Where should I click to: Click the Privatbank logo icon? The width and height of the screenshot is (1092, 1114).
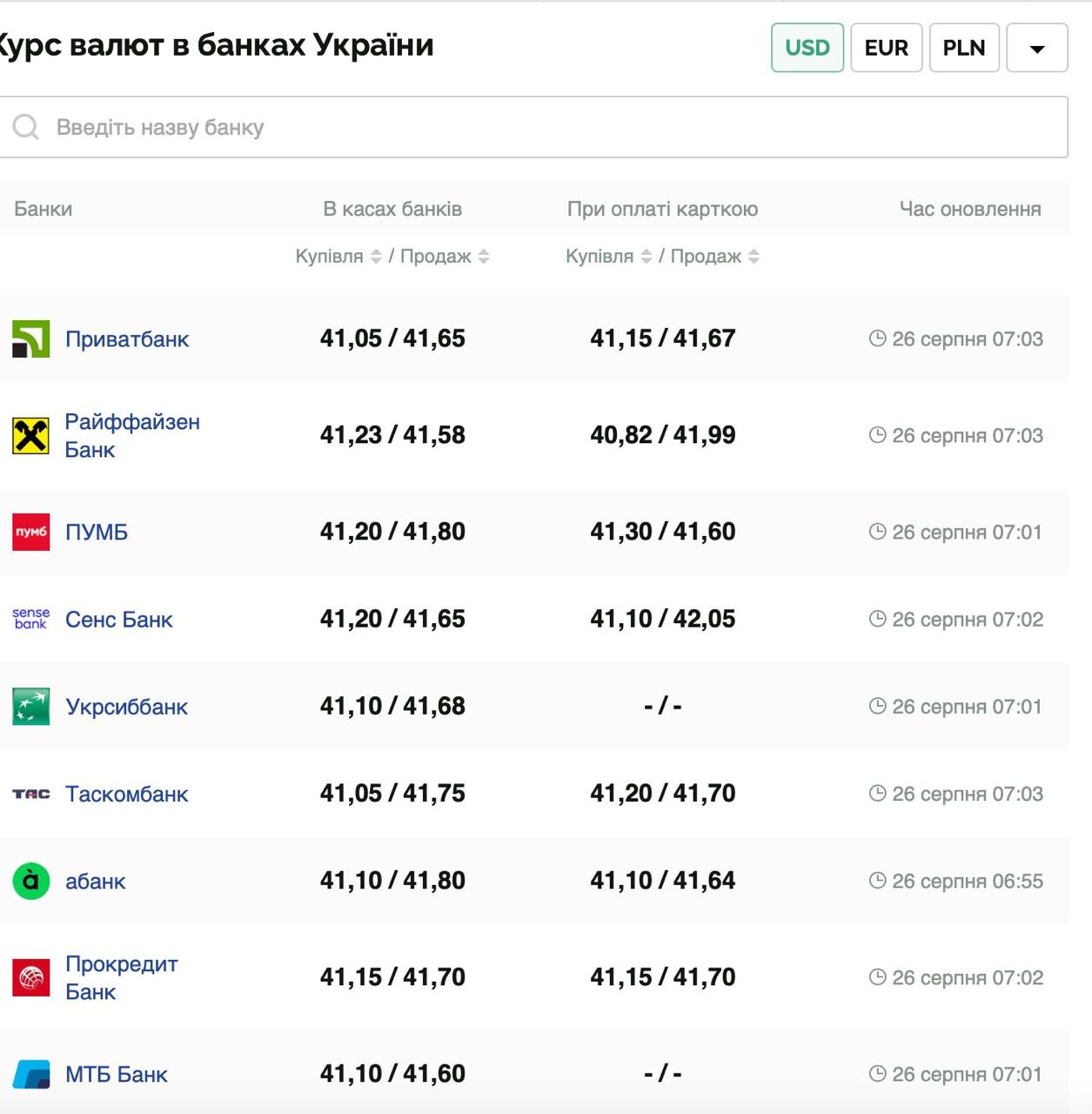pyautogui.click(x=30, y=339)
